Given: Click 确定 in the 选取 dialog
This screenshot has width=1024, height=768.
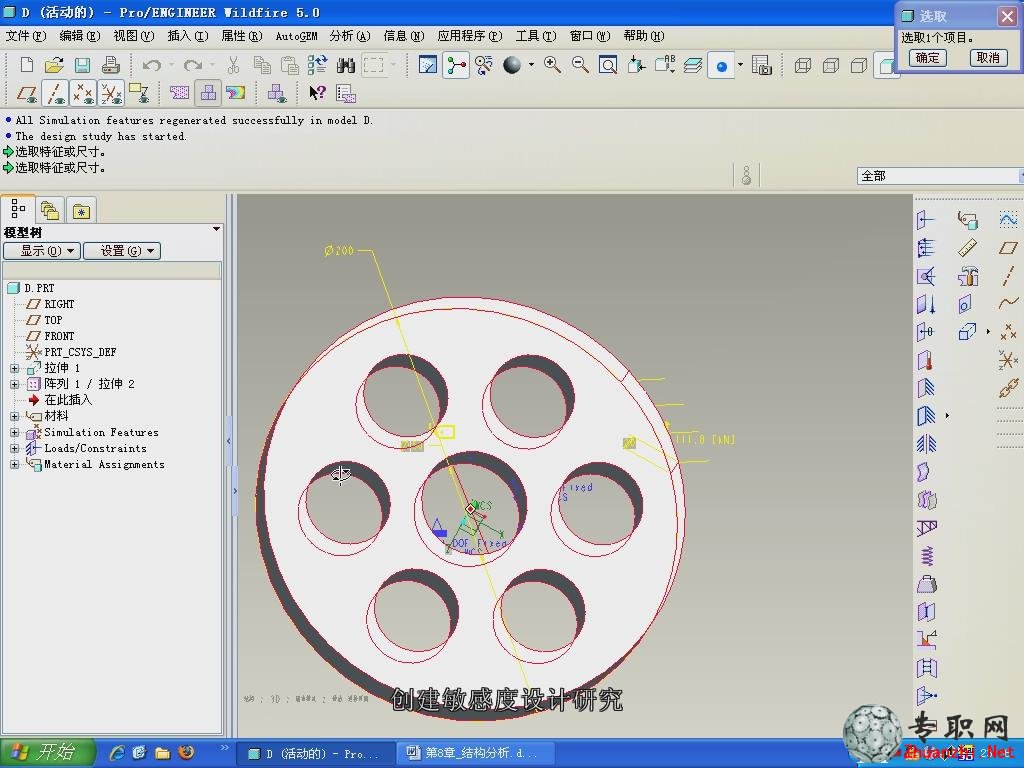Looking at the screenshot, I should click(927, 58).
